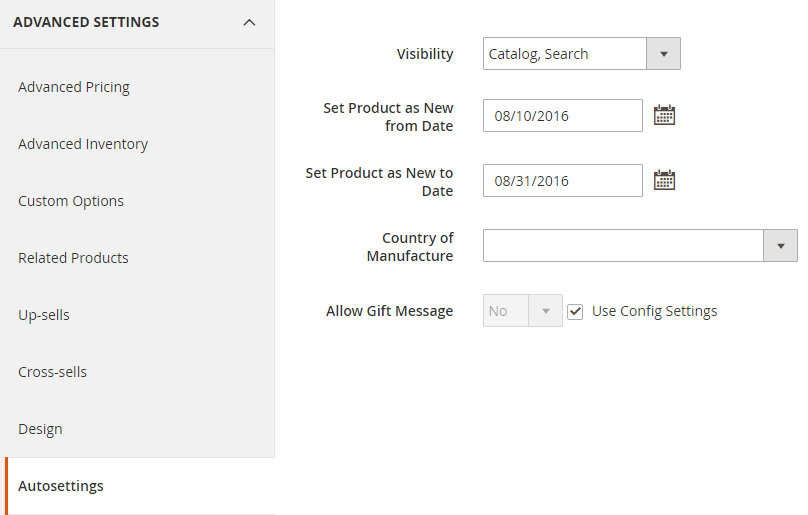Open the Visibility dropdown
This screenshot has height=515, width=808.
pos(581,54)
